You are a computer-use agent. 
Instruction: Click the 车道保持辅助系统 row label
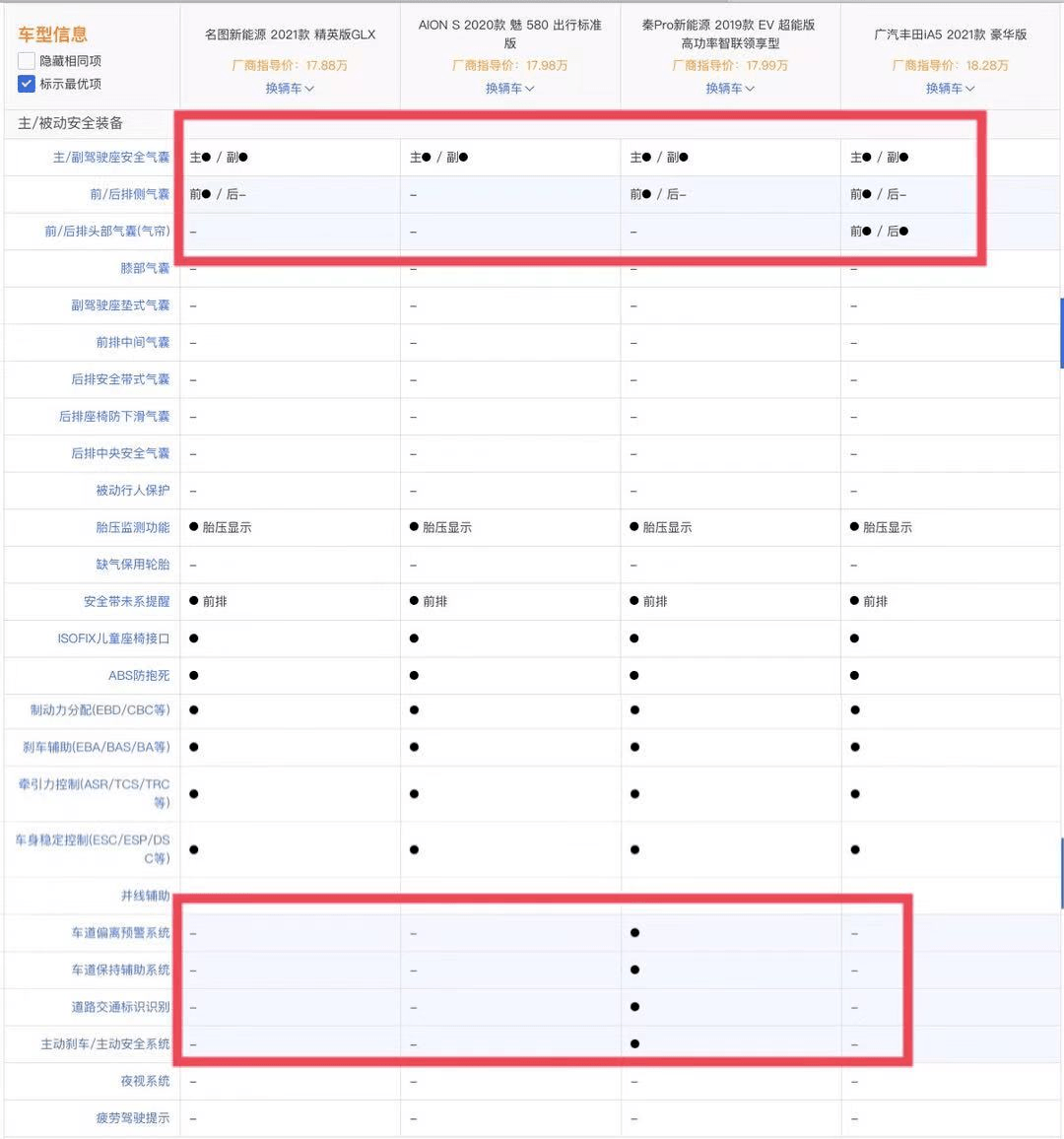point(120,970)
